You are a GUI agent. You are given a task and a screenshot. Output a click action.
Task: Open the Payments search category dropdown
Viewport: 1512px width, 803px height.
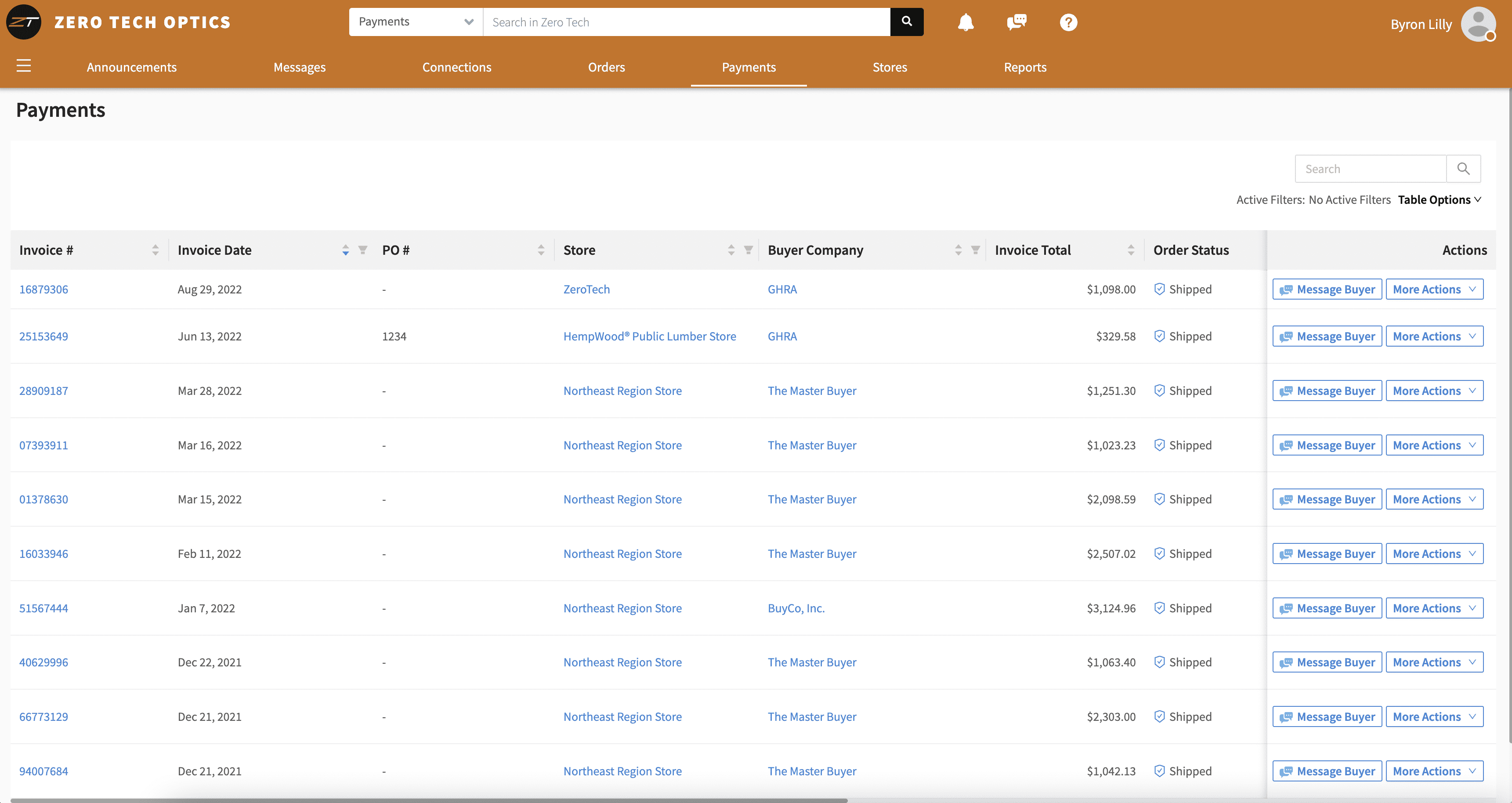tap(416, 22)
